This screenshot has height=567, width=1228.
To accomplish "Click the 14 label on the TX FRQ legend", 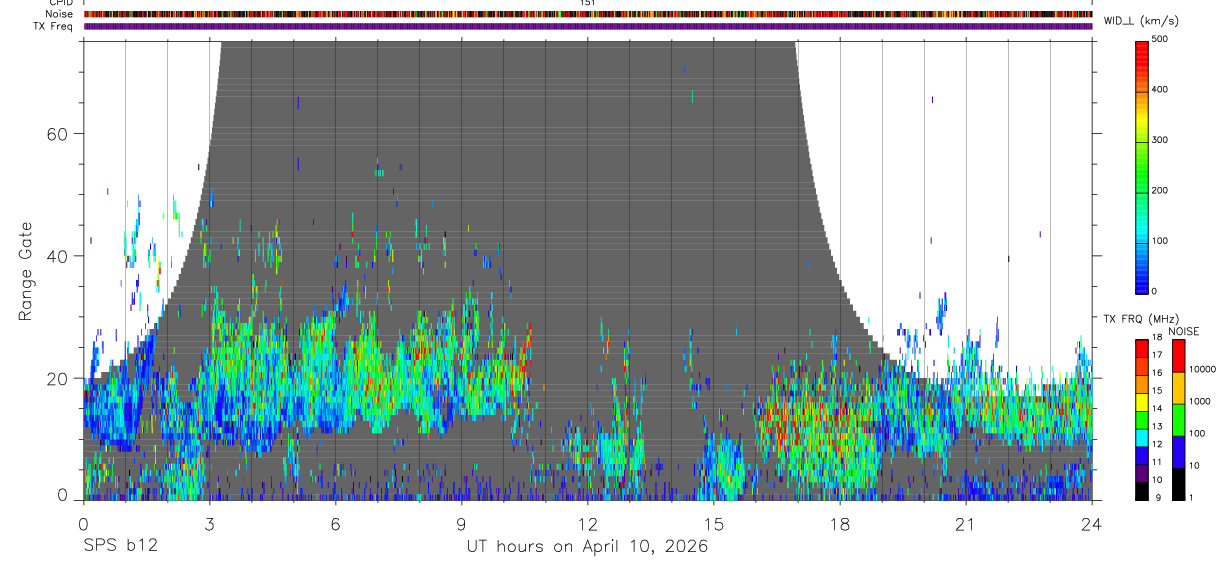I will pyautogui.click(x=1156, y=409).
